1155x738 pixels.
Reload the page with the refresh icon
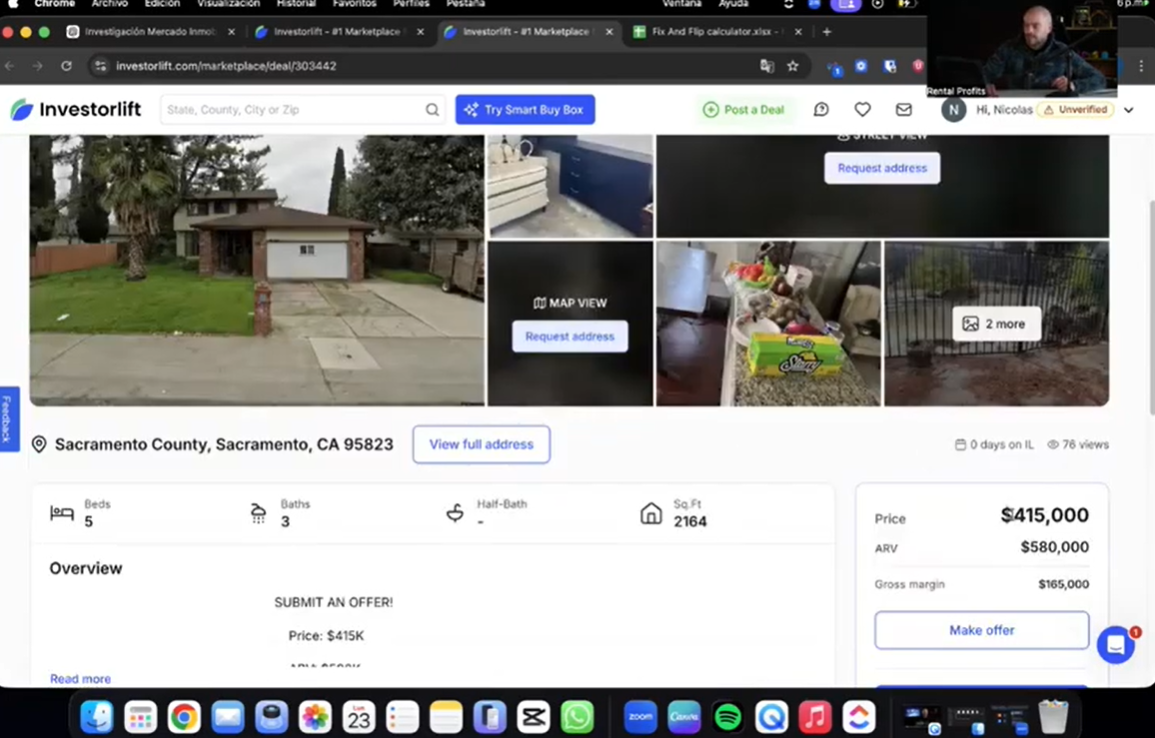(x=66, y=66)
